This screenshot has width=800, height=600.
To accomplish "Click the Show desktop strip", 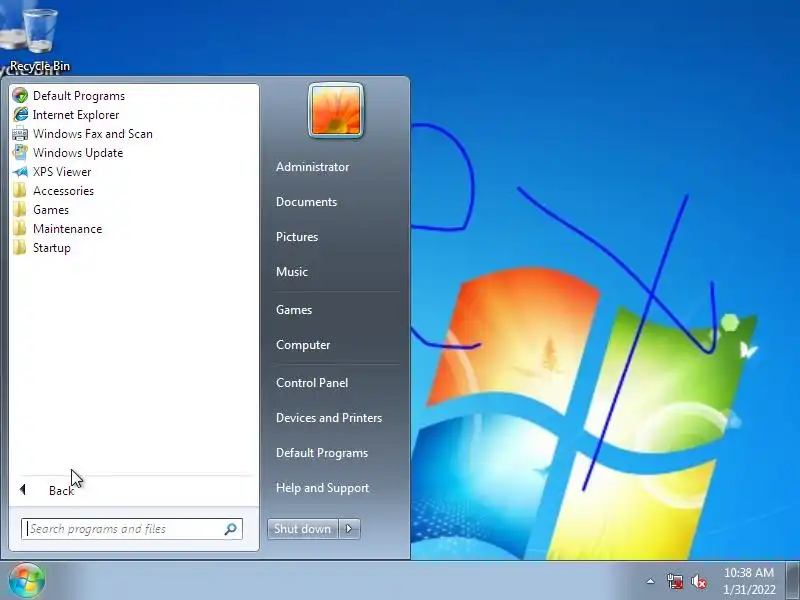I will click(793, 581).
